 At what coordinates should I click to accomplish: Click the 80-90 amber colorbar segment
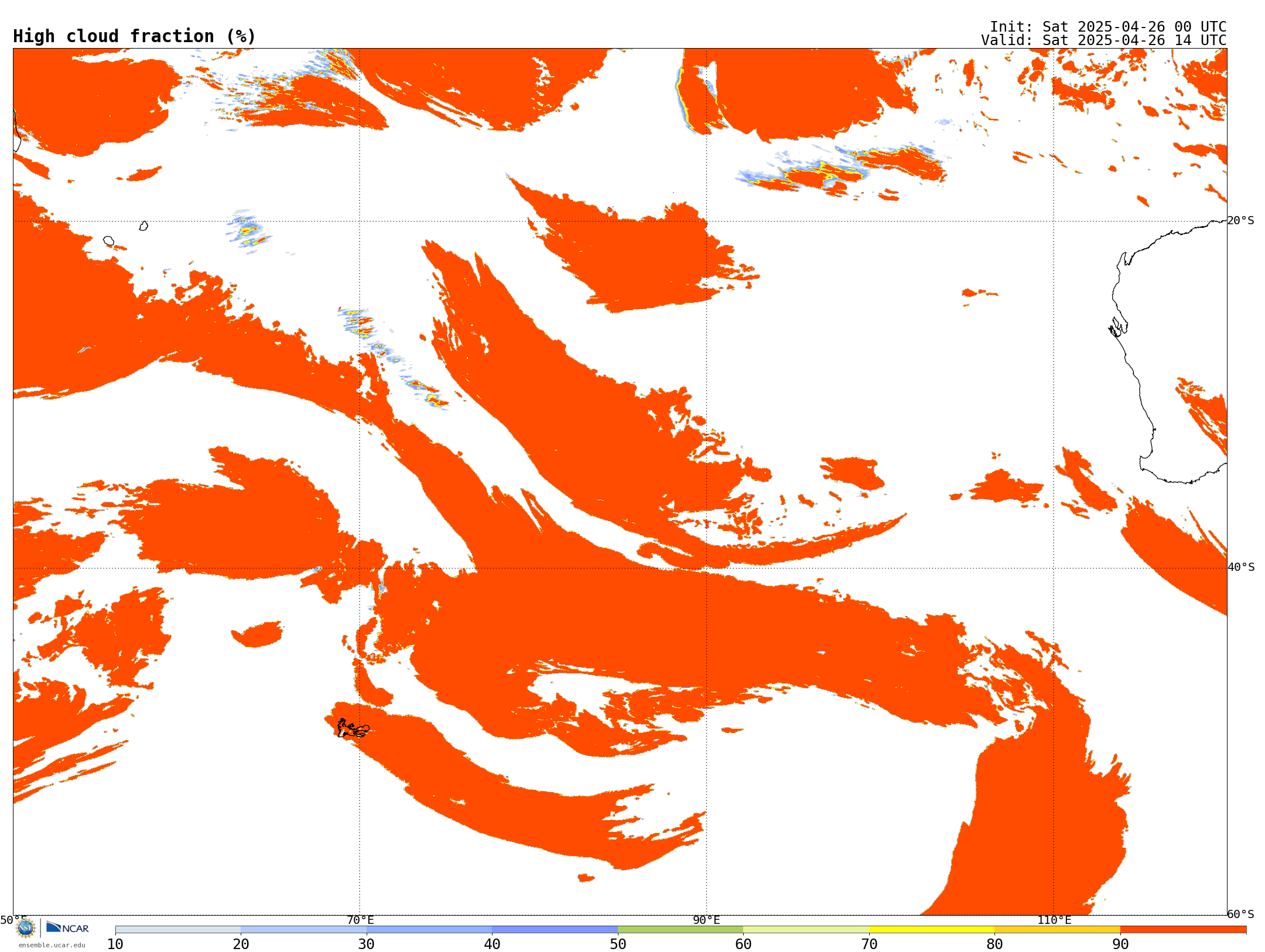coord(1057,930)
